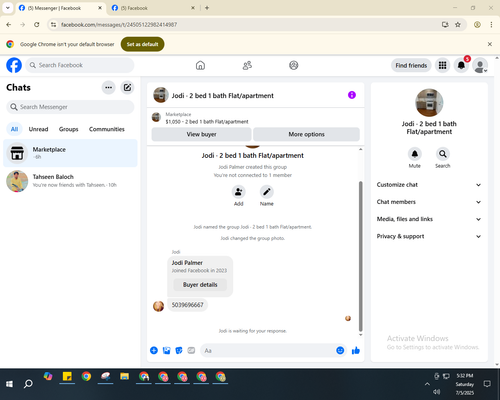This screenshot has height=400, width=500.
Task: Click the View buyer button
Action: tap(201, 134)
